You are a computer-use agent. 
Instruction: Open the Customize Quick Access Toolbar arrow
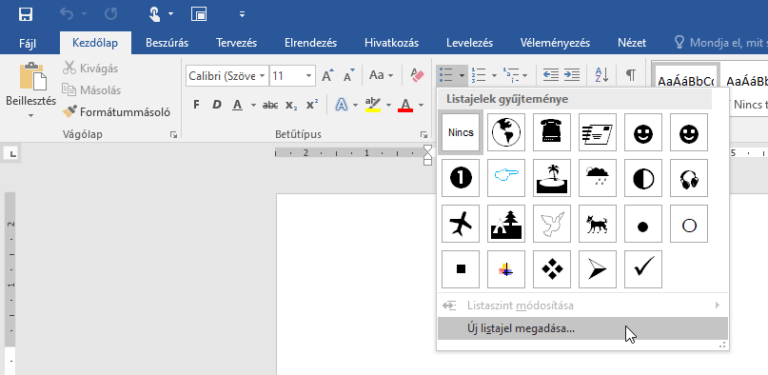(242, 14)
